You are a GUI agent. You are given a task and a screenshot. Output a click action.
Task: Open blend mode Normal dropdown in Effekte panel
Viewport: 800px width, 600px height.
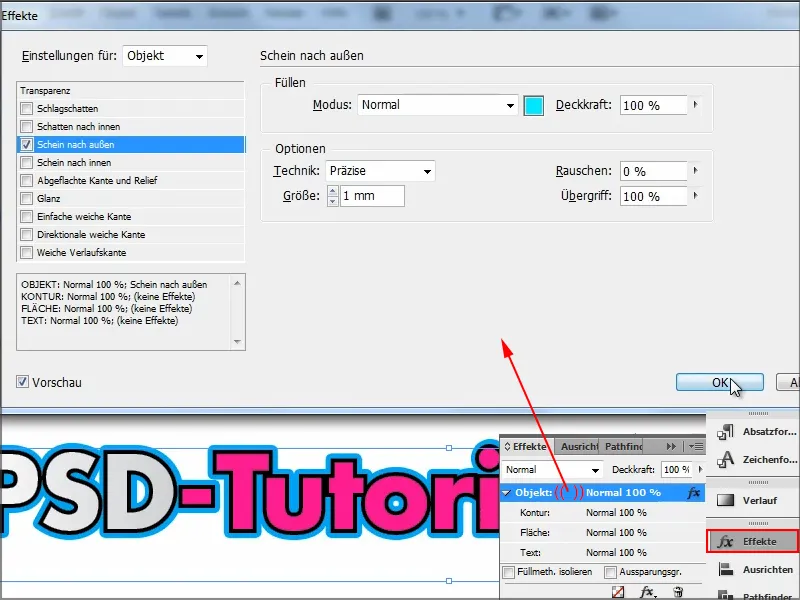[x=553, y=470]
